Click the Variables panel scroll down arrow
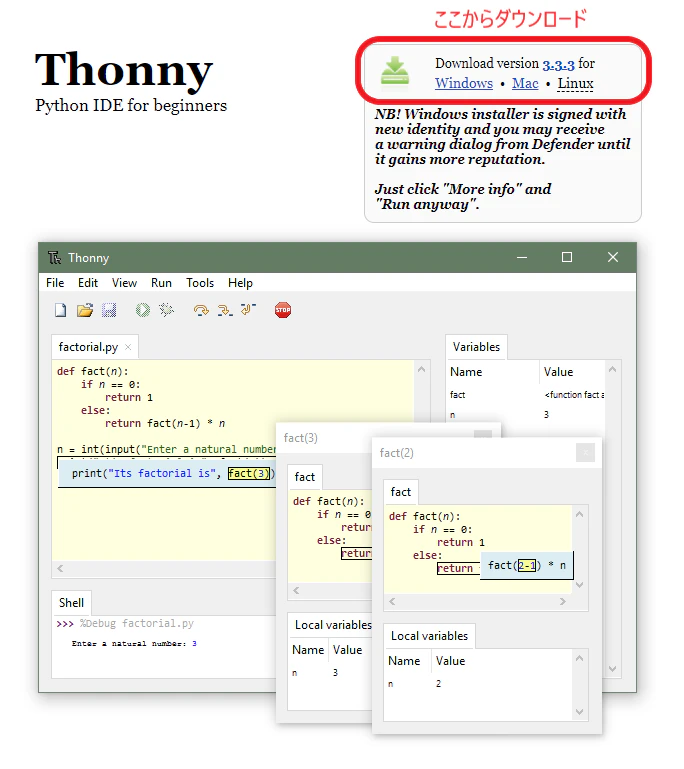This screenshot has width=684, height=769. (x=612, y=668)
